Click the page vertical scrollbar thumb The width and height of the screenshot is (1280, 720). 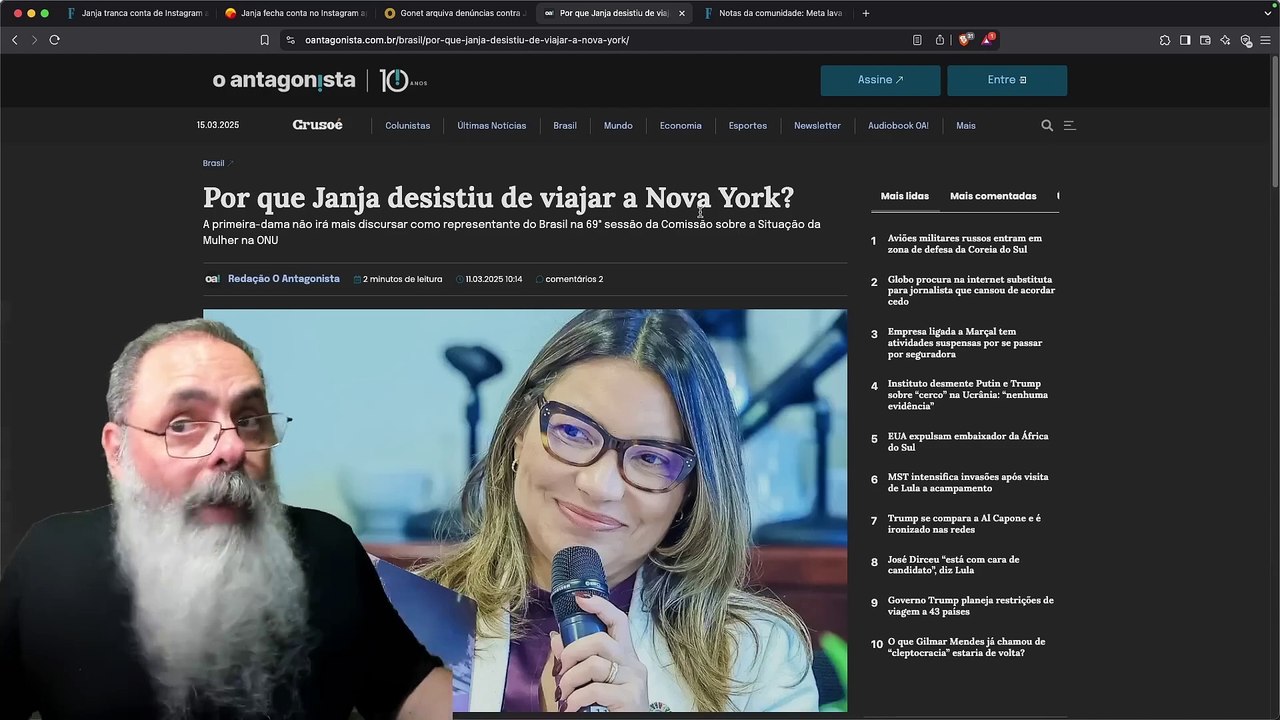click(1275, 120)
